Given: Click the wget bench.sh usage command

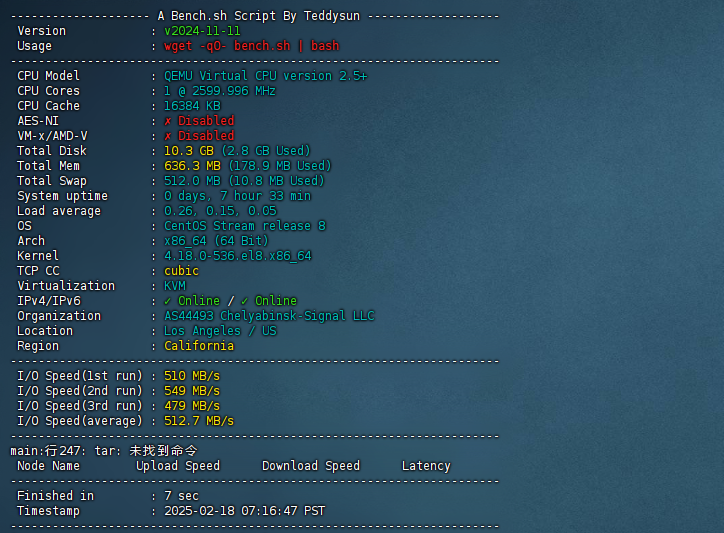Looking at the screenshot, I should [x=251, y=46].
